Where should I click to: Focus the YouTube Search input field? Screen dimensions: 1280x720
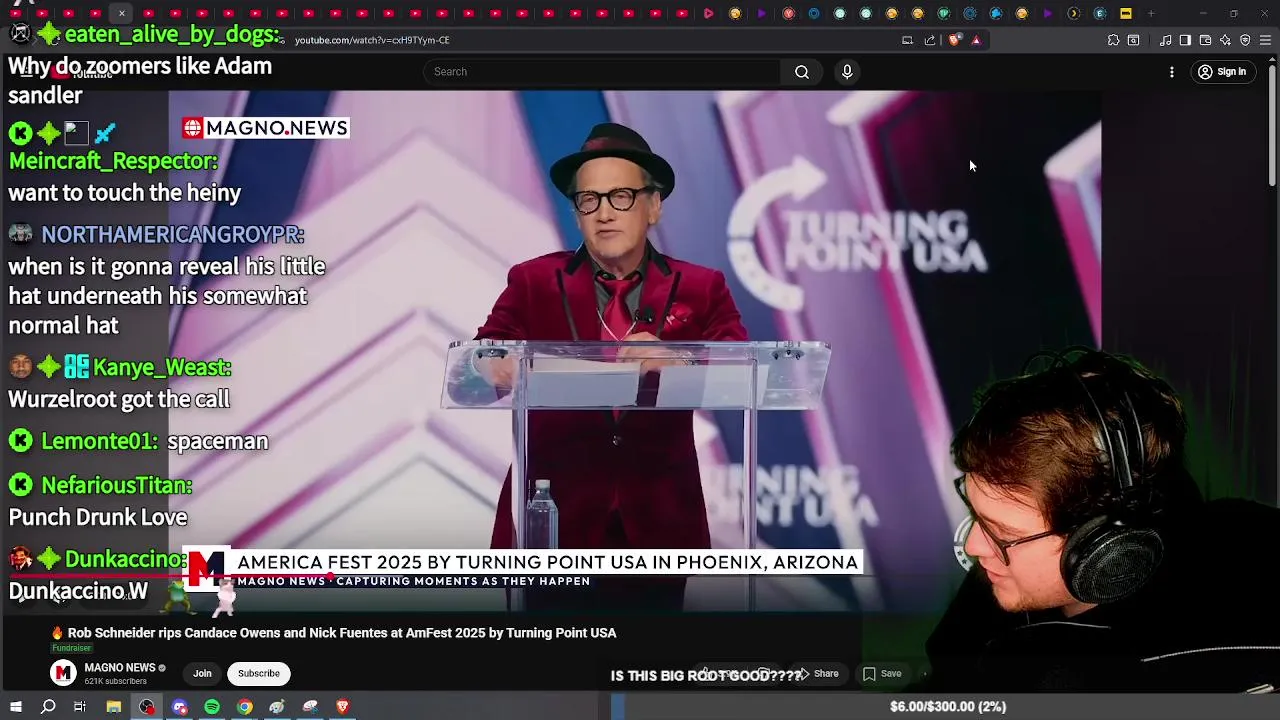pos(602,72)
